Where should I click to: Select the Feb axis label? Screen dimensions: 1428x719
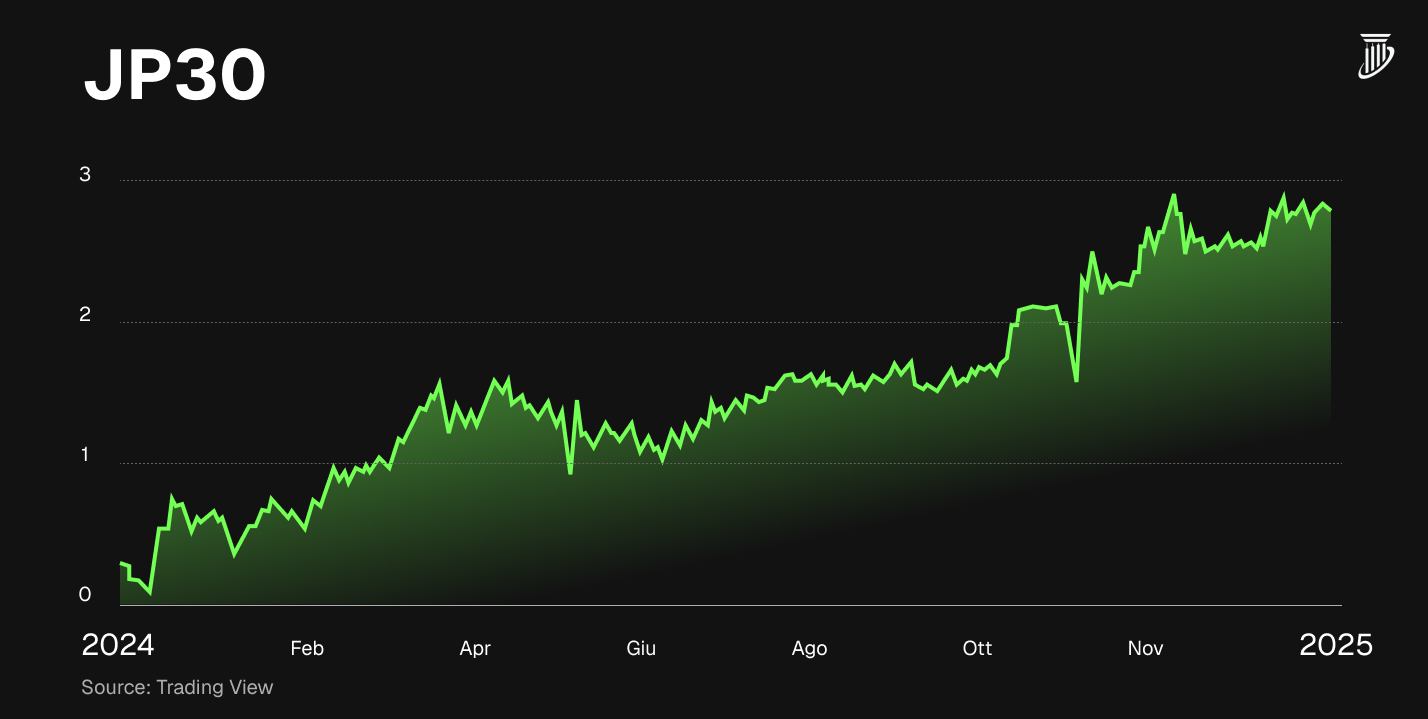[307, 648]
